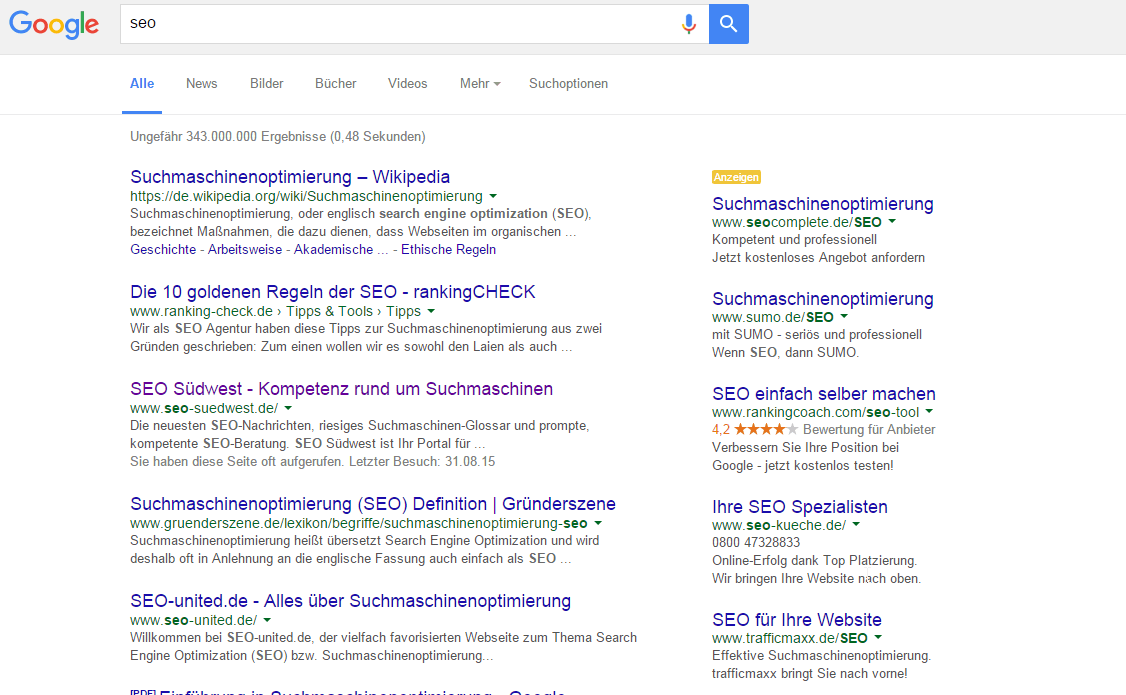1126x695 pixels.
Task: Click the de.wikipedia.org URL text
Action: (306, 196)
